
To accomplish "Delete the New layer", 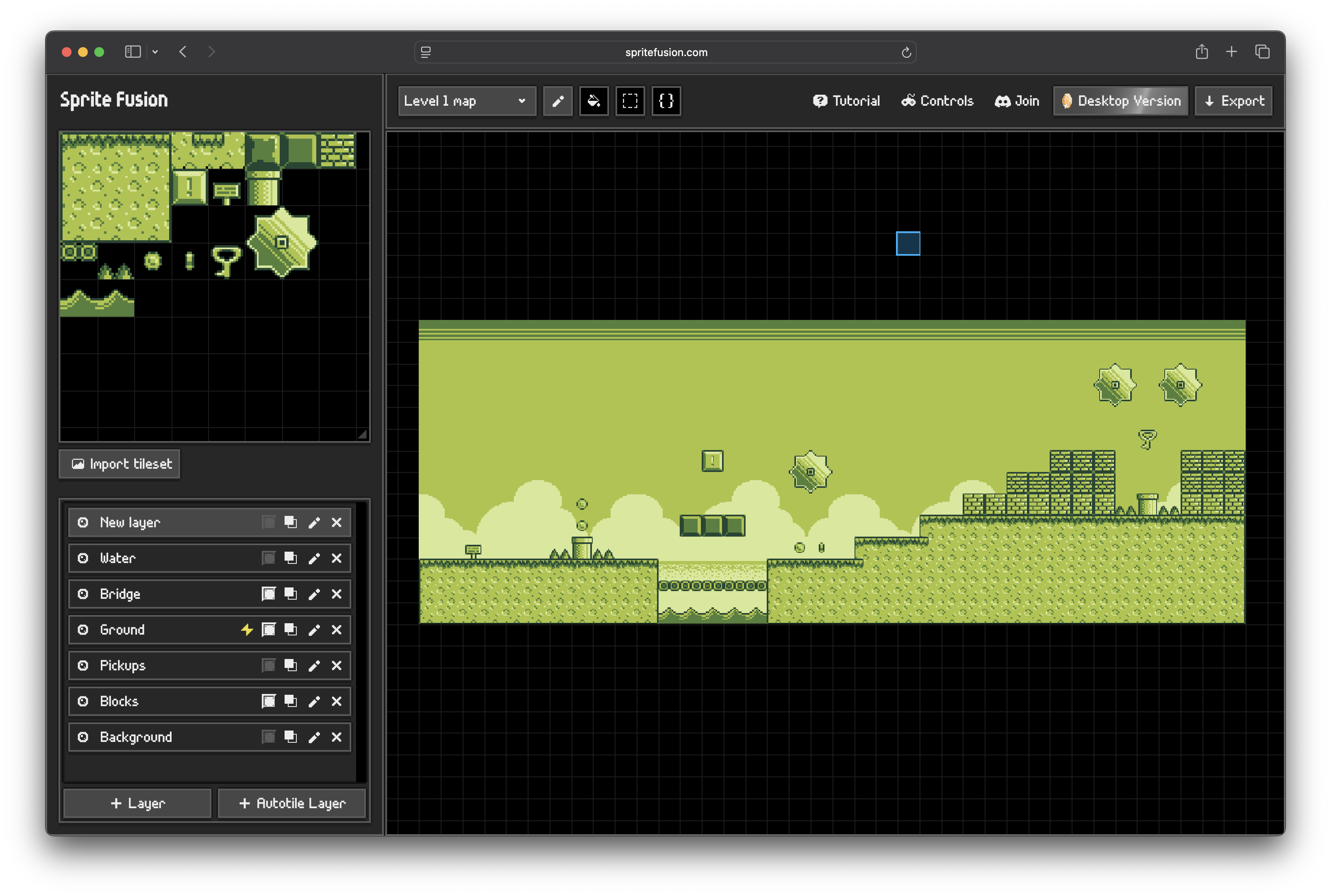I will [337, 522].
